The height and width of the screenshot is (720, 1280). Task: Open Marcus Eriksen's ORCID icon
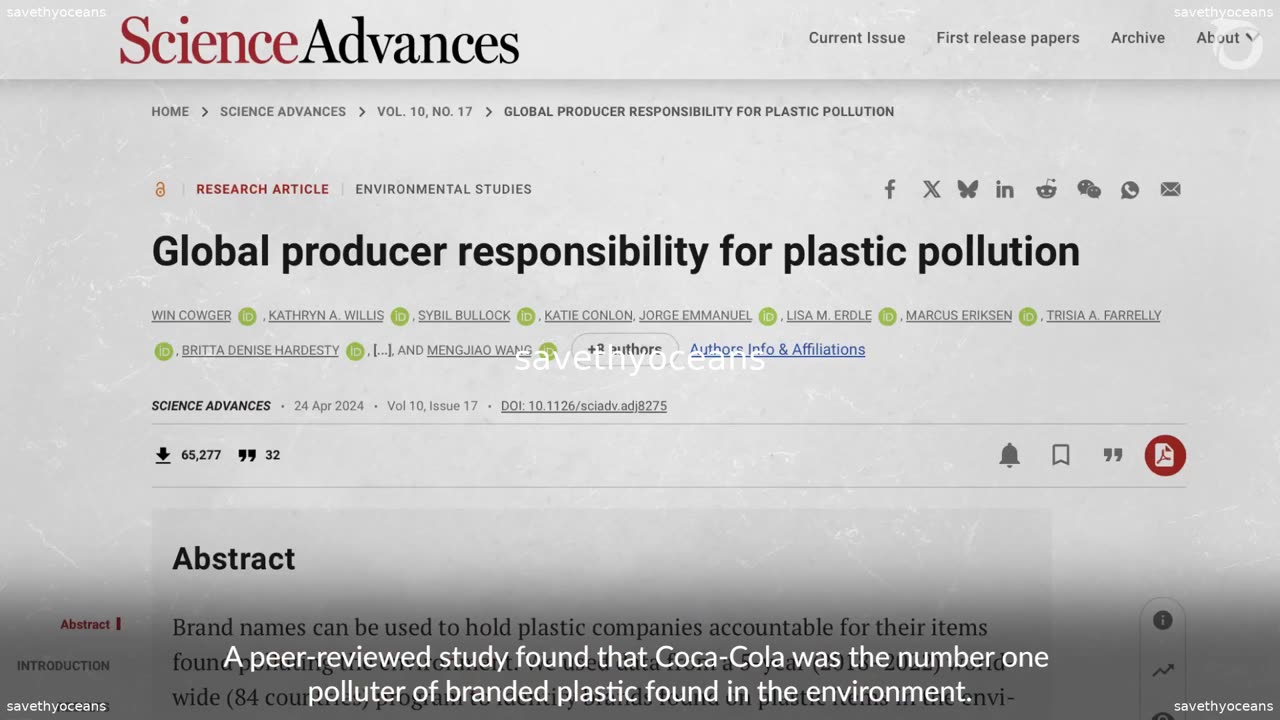tap(1028, 316)
